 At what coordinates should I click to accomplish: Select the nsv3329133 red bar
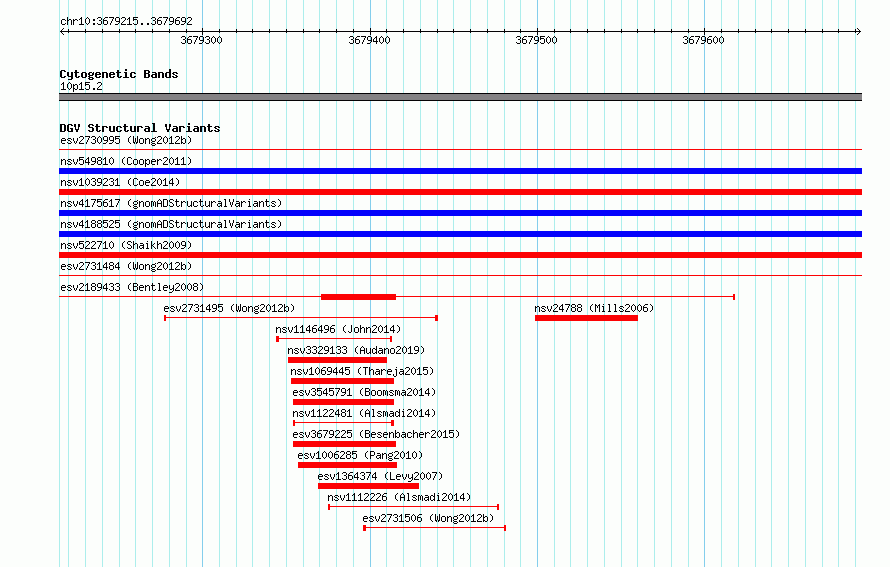click(337, 360)
